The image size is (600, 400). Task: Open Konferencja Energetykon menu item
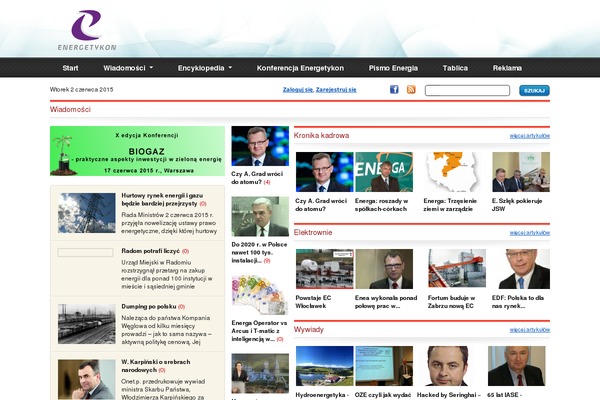300,68
